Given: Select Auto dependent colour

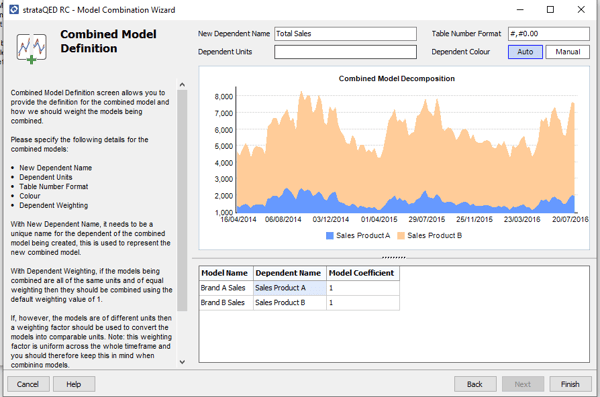Looking at the screenshot, I should 525,52.
